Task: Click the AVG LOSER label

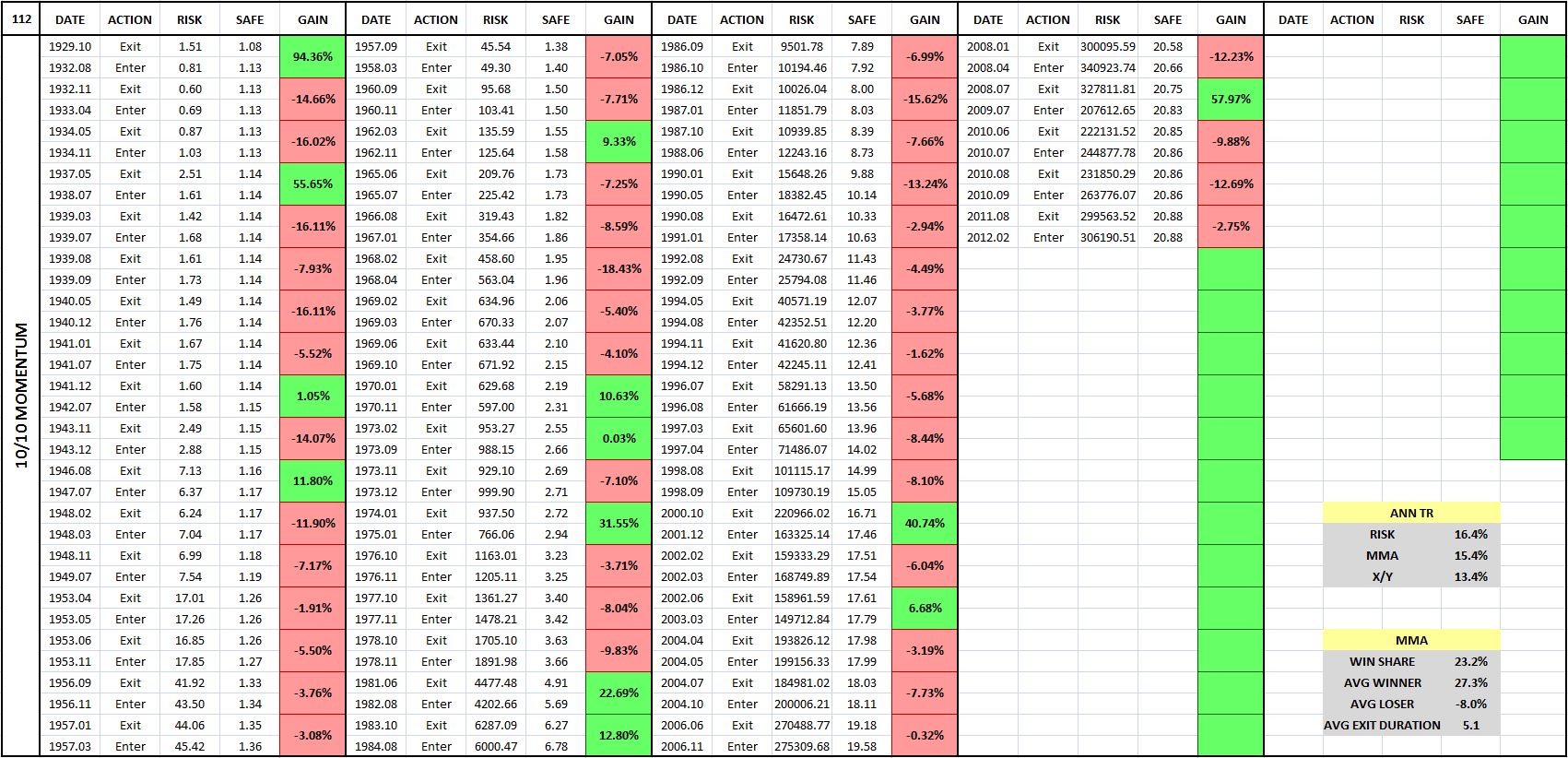Action: [1382, 705]
